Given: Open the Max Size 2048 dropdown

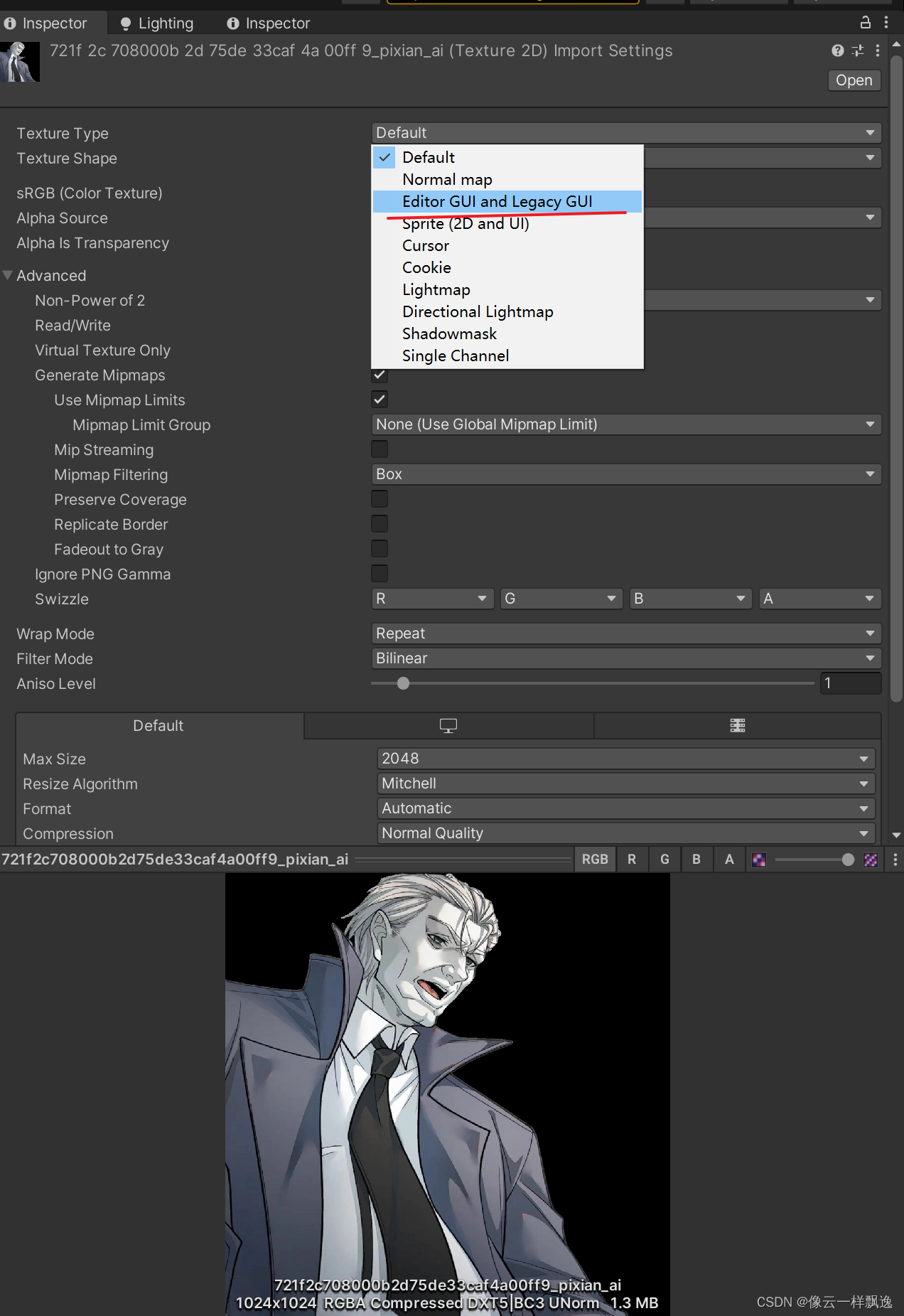Looking at the screenshot, I should tap(626, 759).
